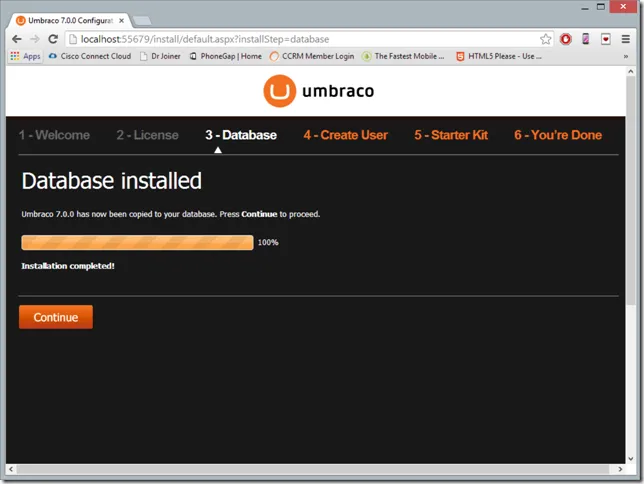
Task: Select the 2 - License step
Action: tap(147, 135)
